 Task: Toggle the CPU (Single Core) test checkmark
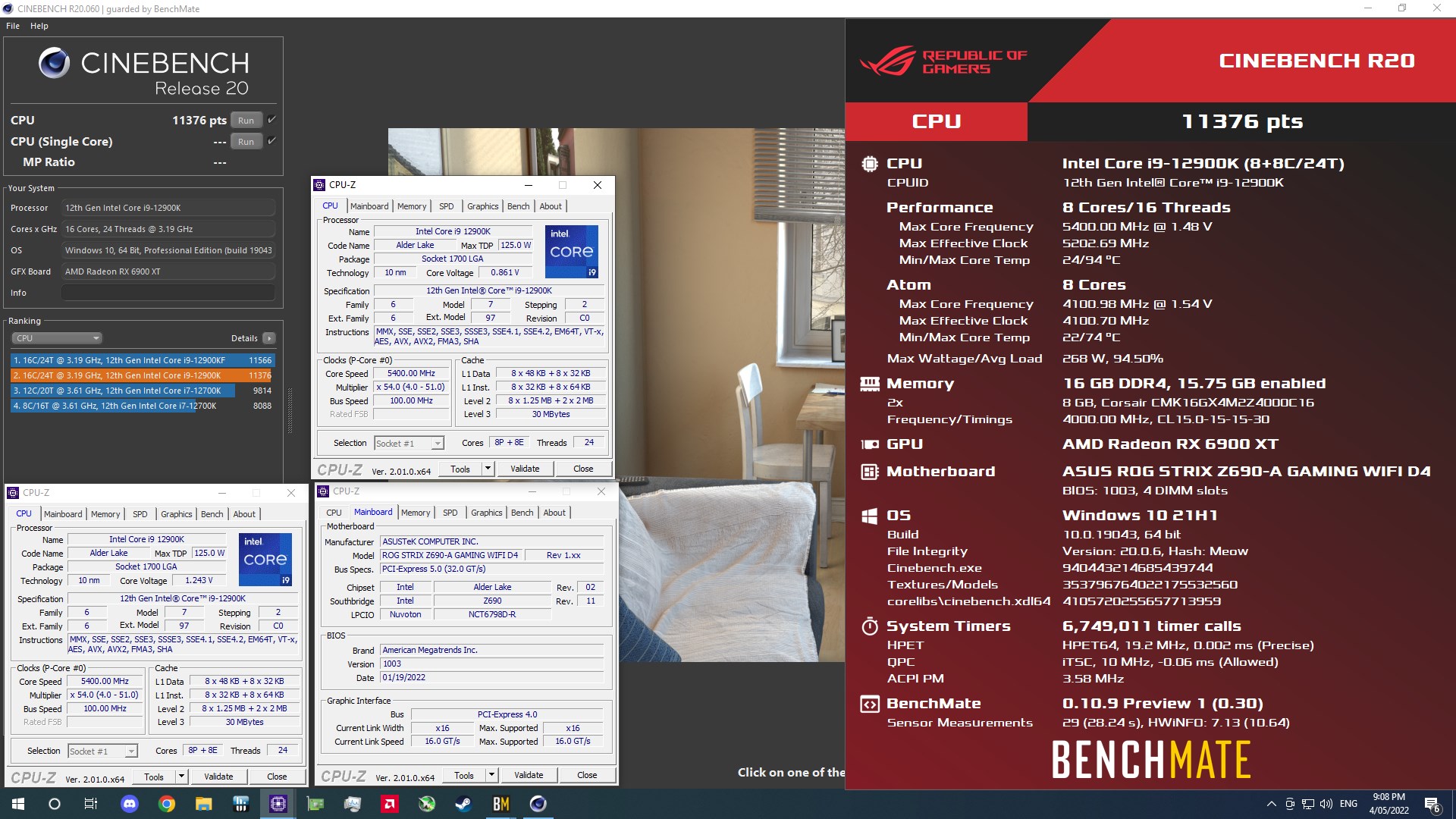tap(271, 141)
